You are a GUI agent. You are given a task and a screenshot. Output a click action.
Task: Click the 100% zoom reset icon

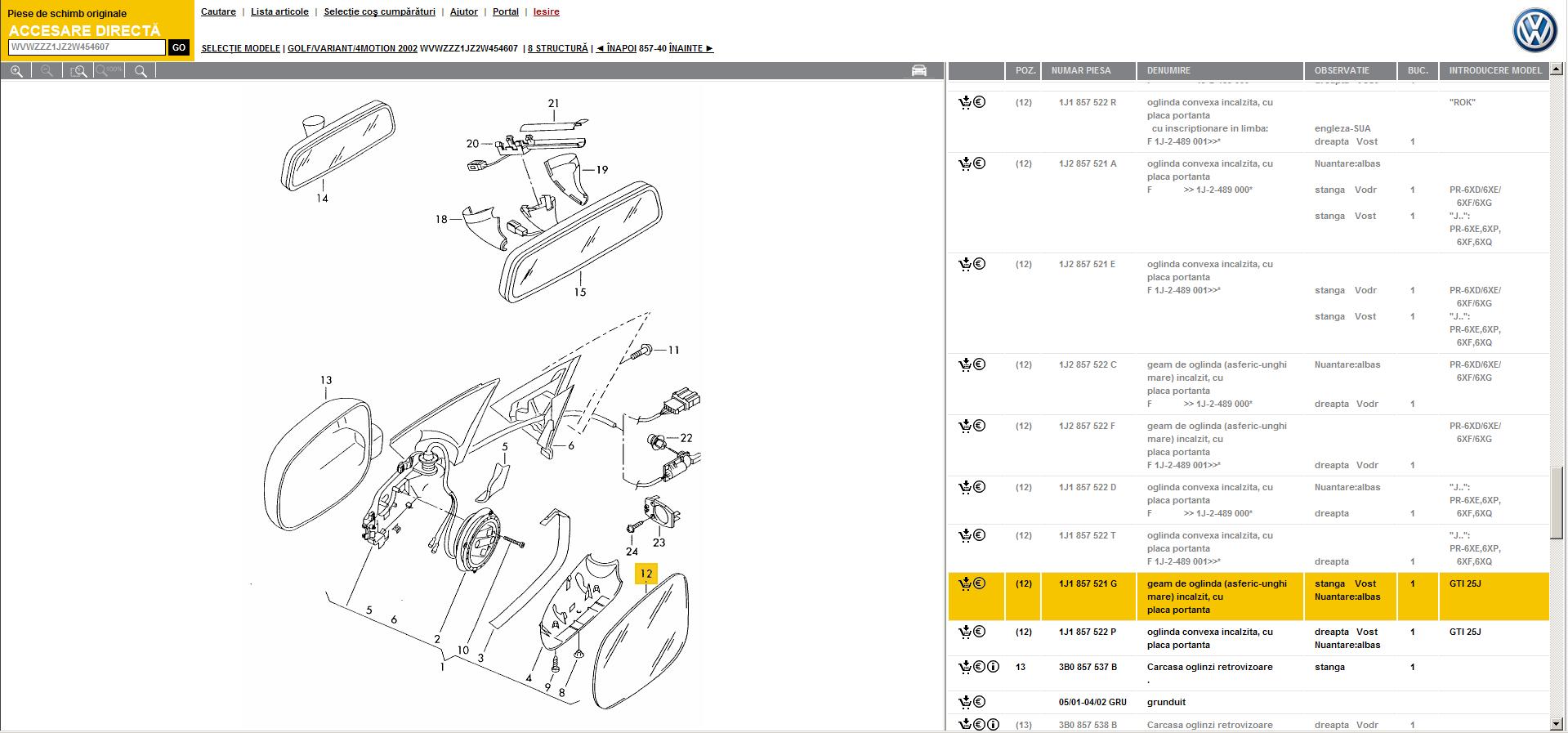tap(109, 71)
